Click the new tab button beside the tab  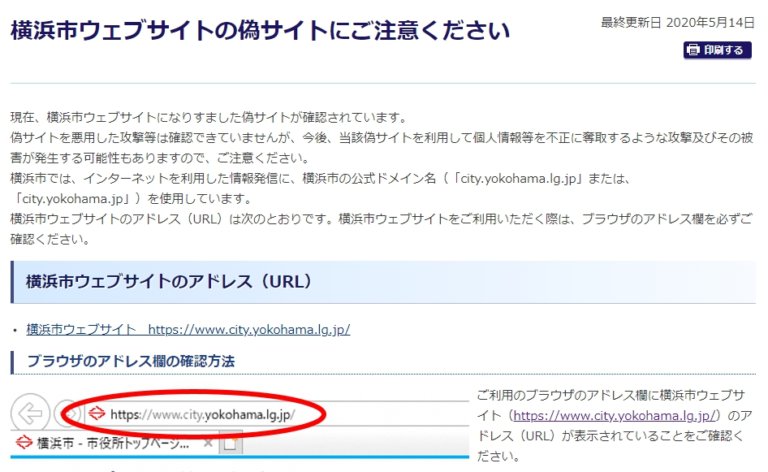tap(230, 443)
